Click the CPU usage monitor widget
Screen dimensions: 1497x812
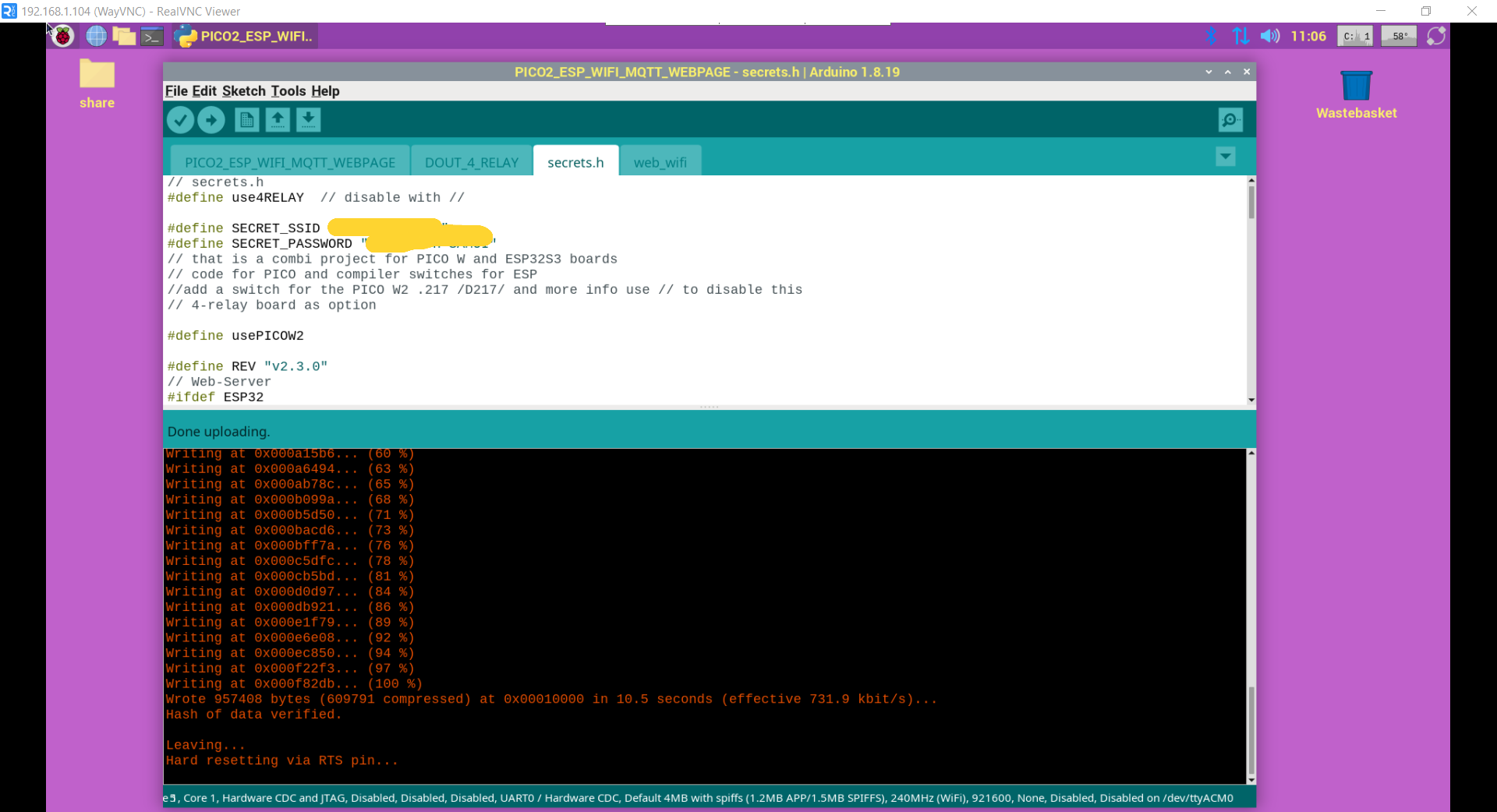pyautogui.click(x=1355, y=36)
